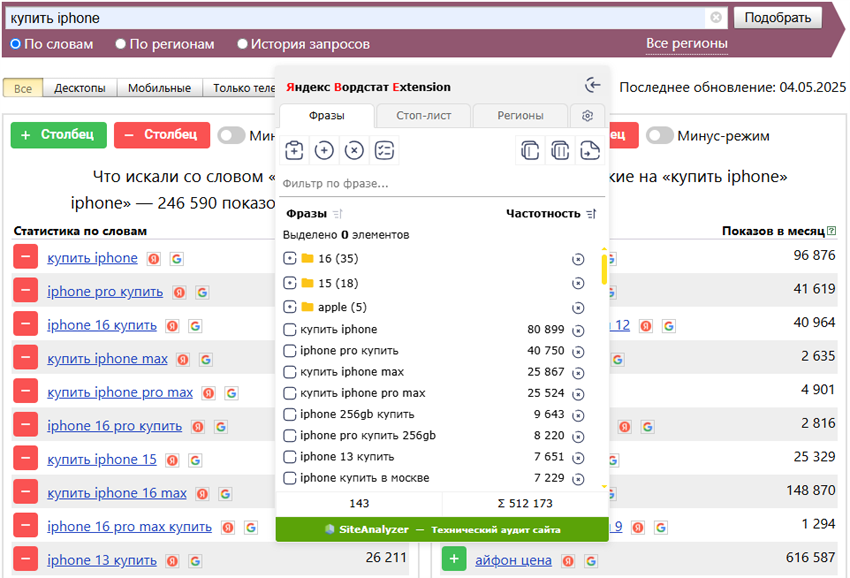Click Yandex icon next to "айфон цена"

tap(568, 561)
